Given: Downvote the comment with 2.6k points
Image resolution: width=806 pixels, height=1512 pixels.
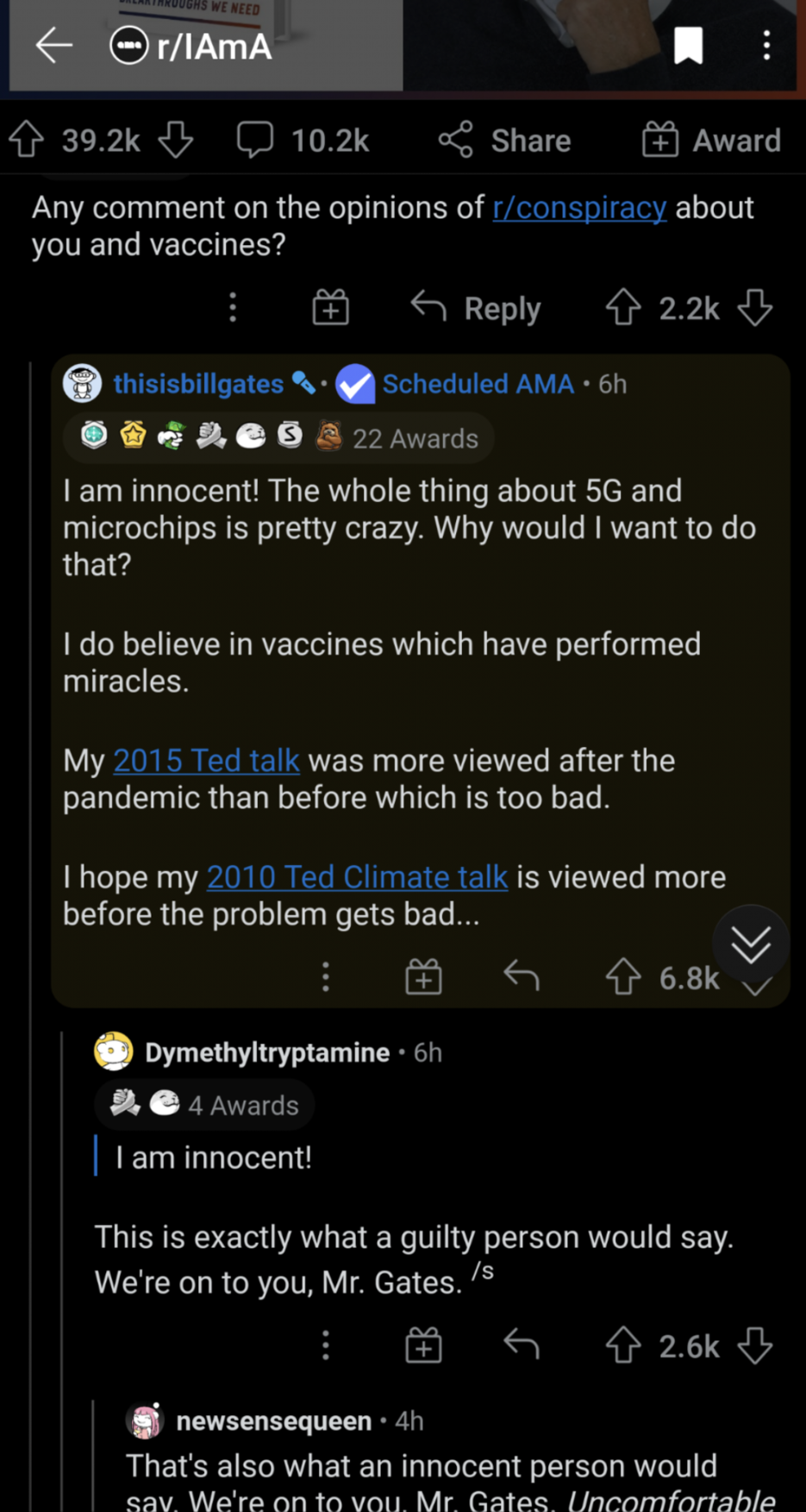Looking at the screenshot, I should pyautogui.click(x=755, y=1346).
